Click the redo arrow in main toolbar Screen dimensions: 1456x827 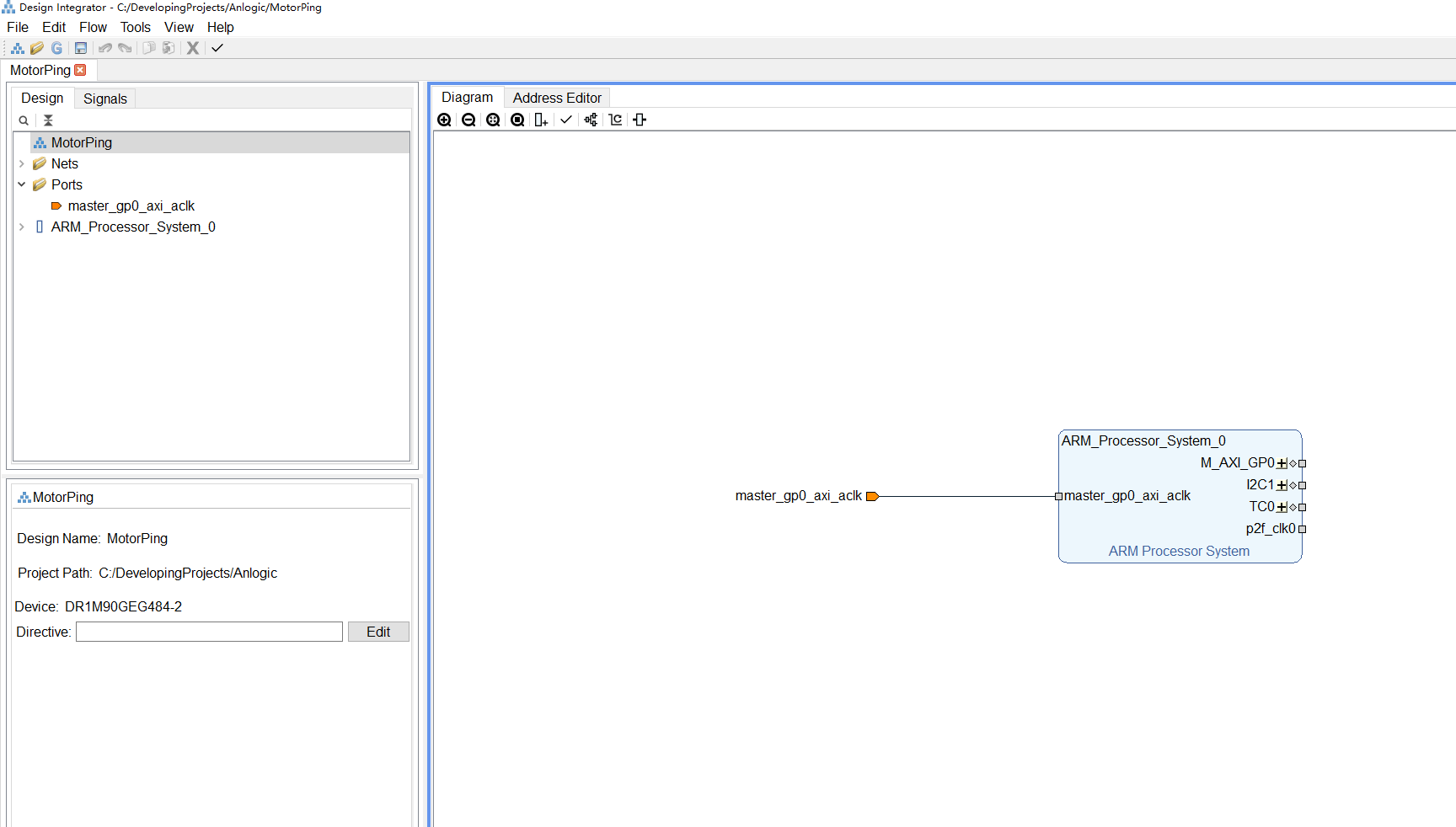click(x=126, y=48)
